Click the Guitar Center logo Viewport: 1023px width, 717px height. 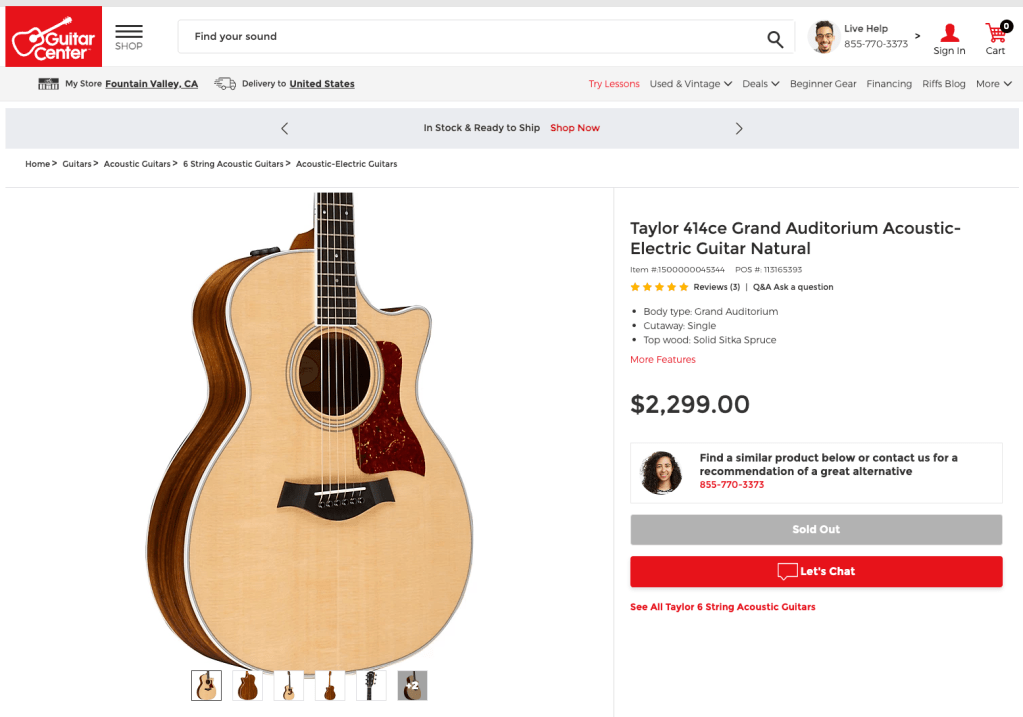(x=54, y=37)
